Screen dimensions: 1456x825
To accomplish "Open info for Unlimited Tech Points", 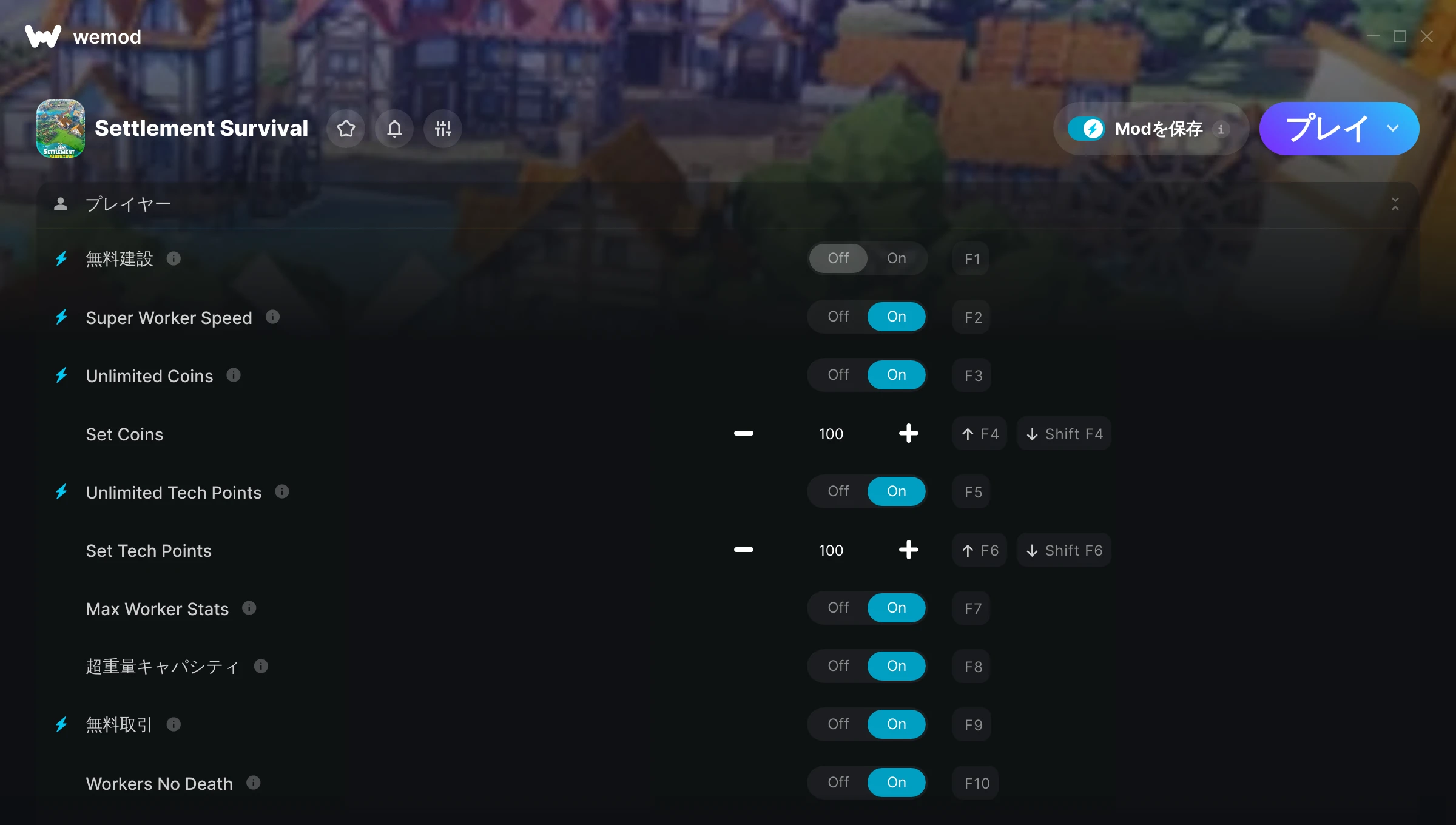I will tap(282, 491).
